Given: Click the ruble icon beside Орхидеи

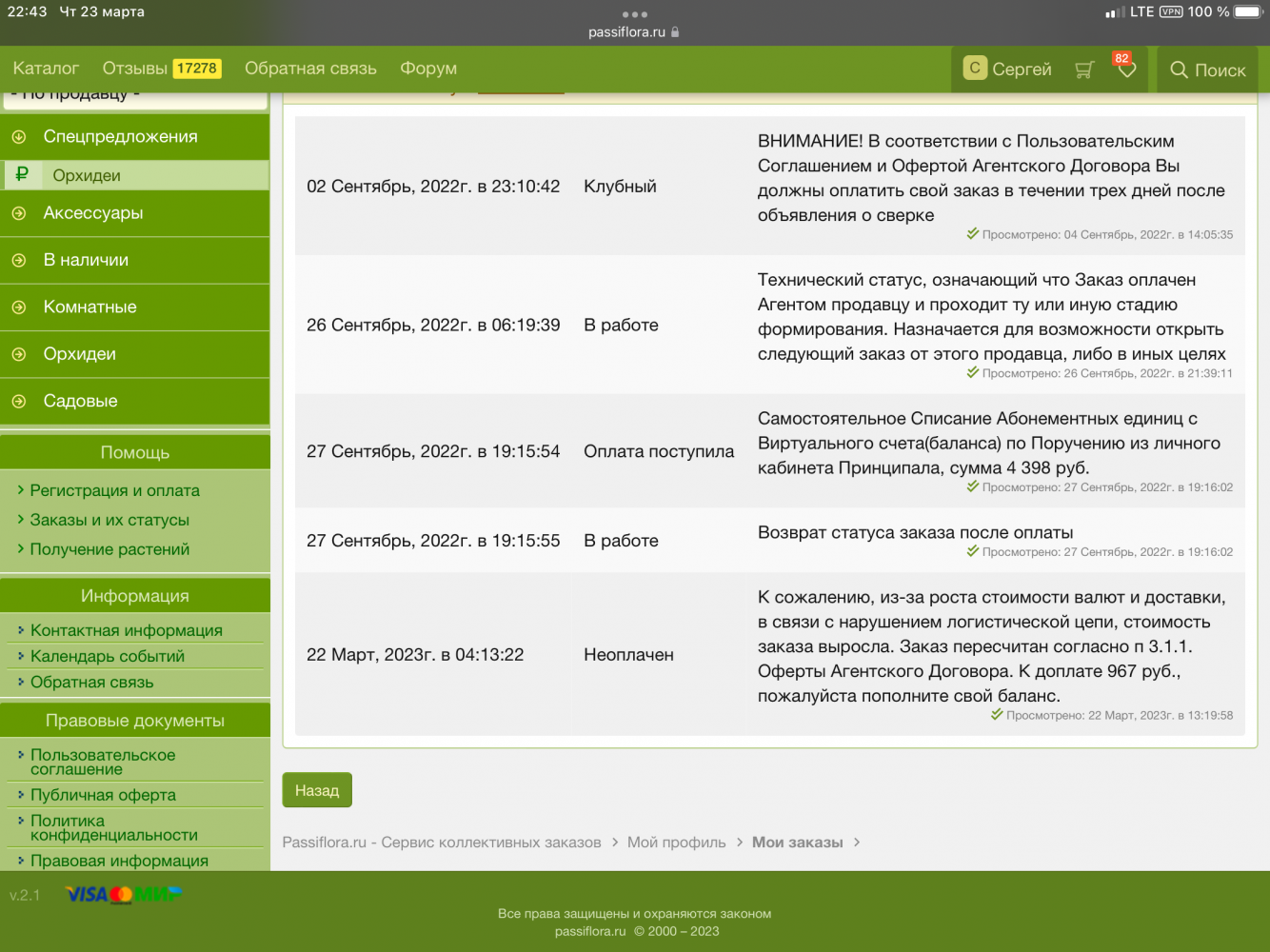Looking at the screenshot, I should coord(22,174).
